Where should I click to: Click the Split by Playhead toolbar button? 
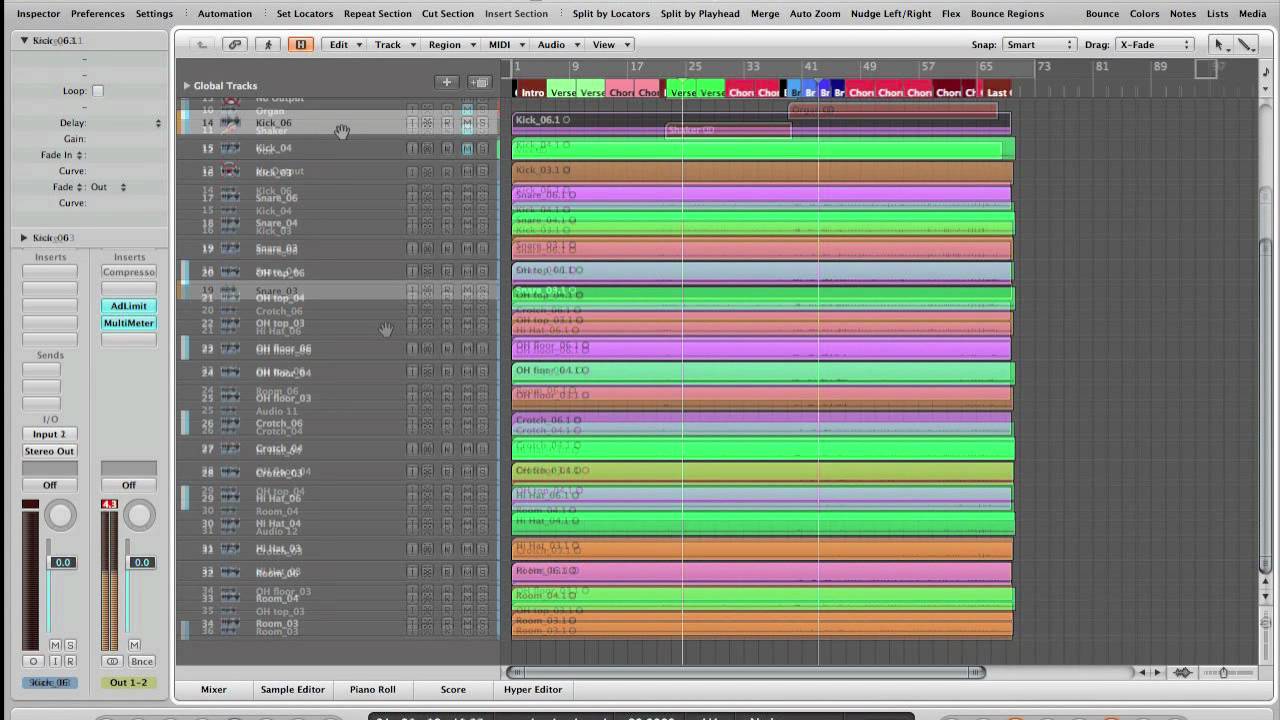click(700, 14)
